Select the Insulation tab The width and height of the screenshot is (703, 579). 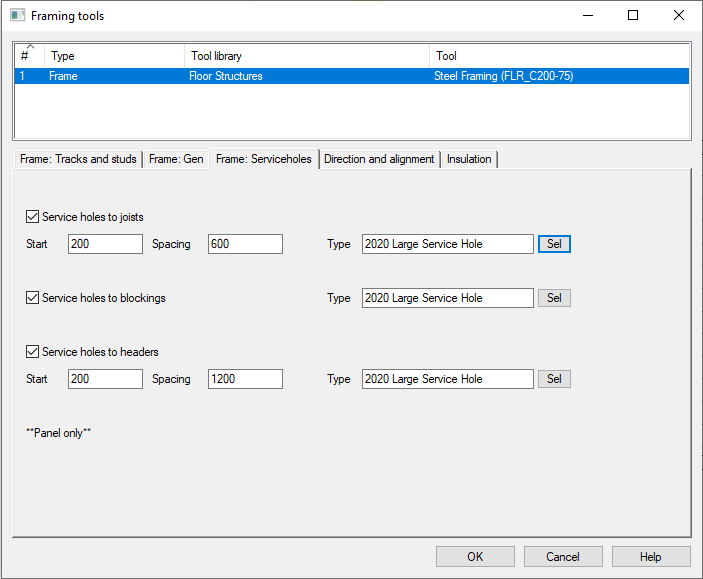click(x=469, y=159)
